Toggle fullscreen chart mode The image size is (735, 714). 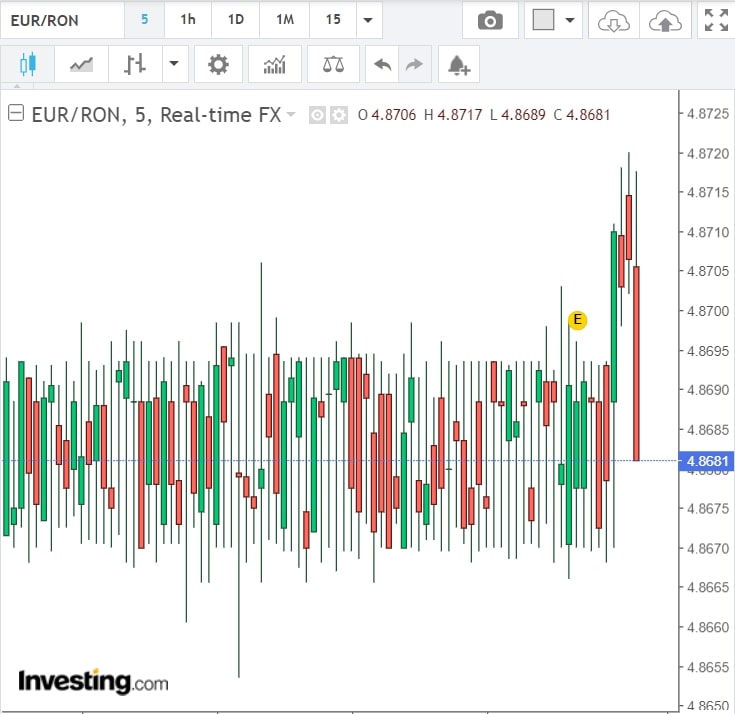point(715,20)
